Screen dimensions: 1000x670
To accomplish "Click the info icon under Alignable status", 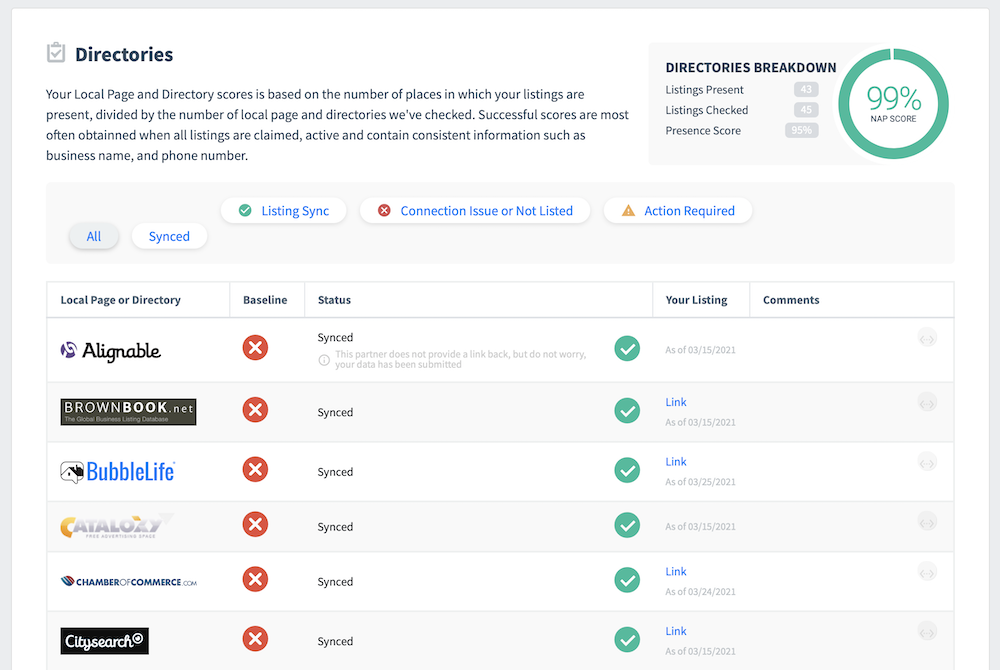I will coord(324,360).
